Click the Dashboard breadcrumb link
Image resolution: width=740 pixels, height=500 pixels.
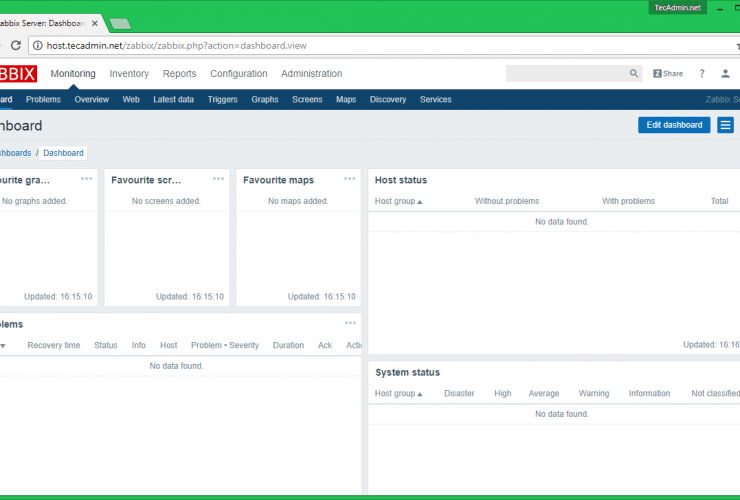pyautogui.click(x=63, y=153)
